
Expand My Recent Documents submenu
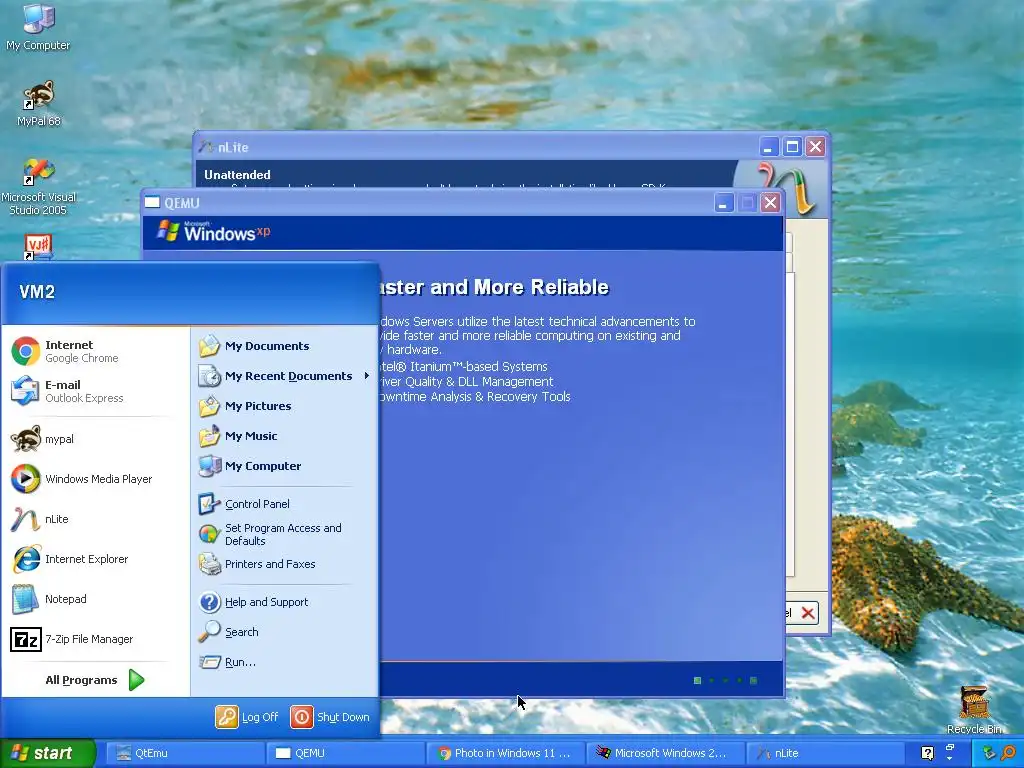coord(283,376)
